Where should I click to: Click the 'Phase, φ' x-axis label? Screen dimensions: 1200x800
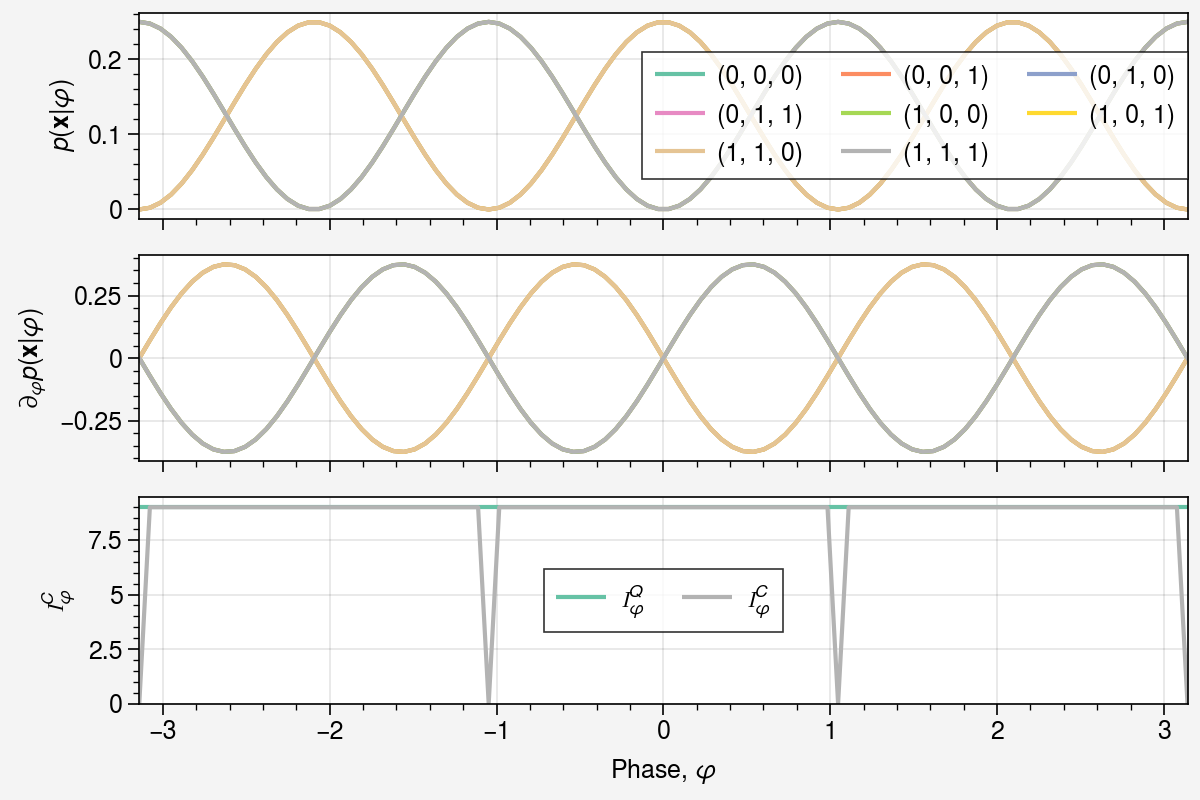coord(663,770)
